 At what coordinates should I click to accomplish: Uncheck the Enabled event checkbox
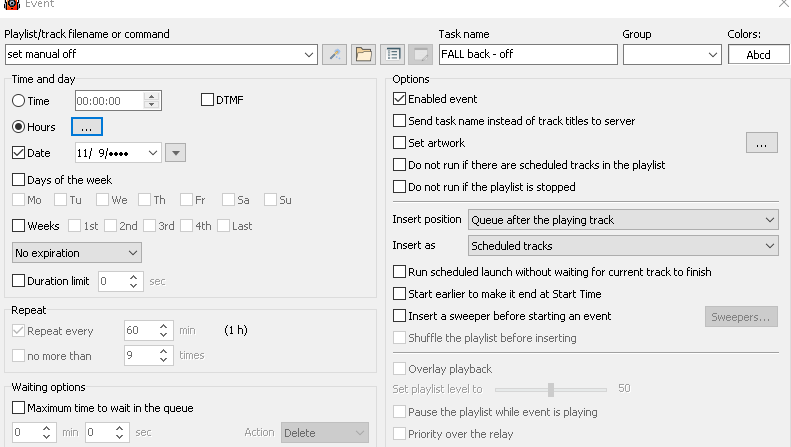tap(400, 99)
